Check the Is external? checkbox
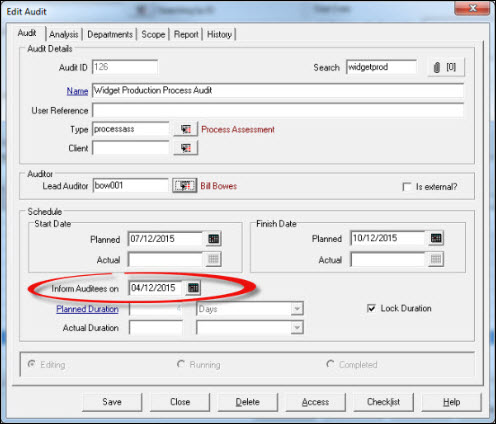 pyautogui.click(x=407, y=187)
